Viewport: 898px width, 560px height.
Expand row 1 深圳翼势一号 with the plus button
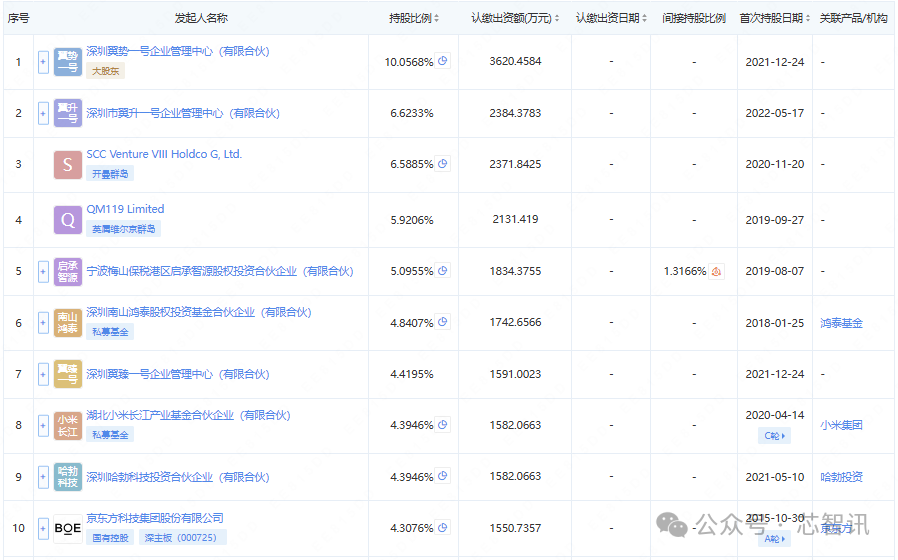(x=43, y=62)
